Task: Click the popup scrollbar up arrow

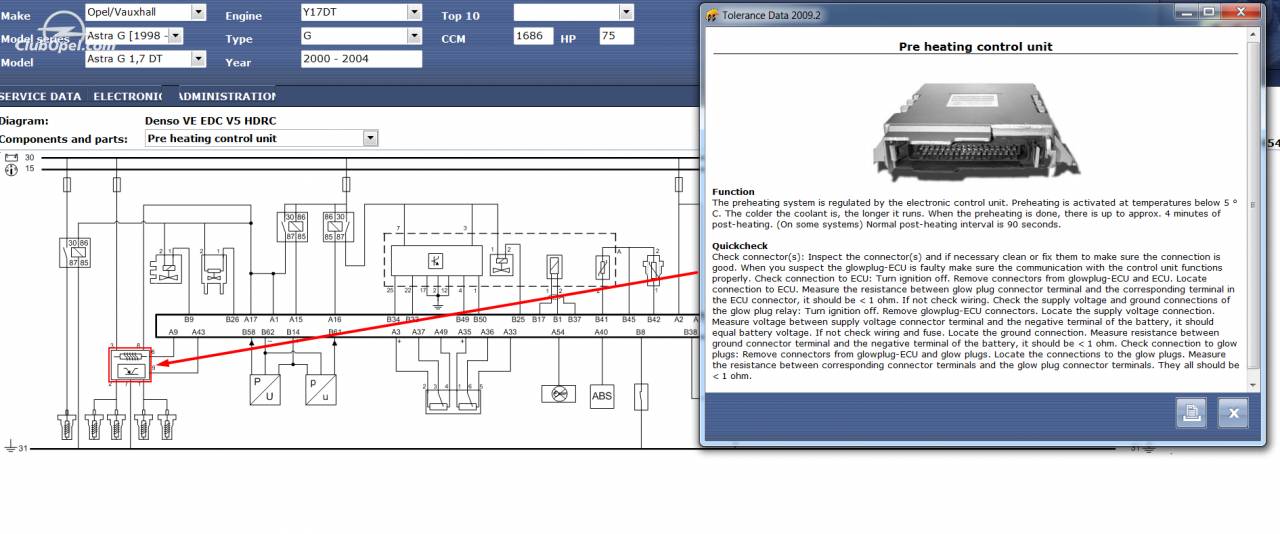Action: 1255,35
